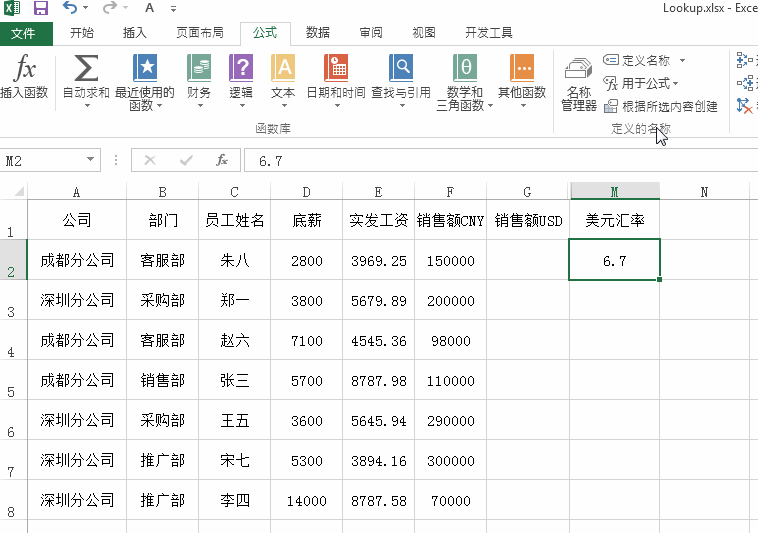Switch to the 开始 tab
The height and width of the screenshot is (533, 758).
(82, 32)
